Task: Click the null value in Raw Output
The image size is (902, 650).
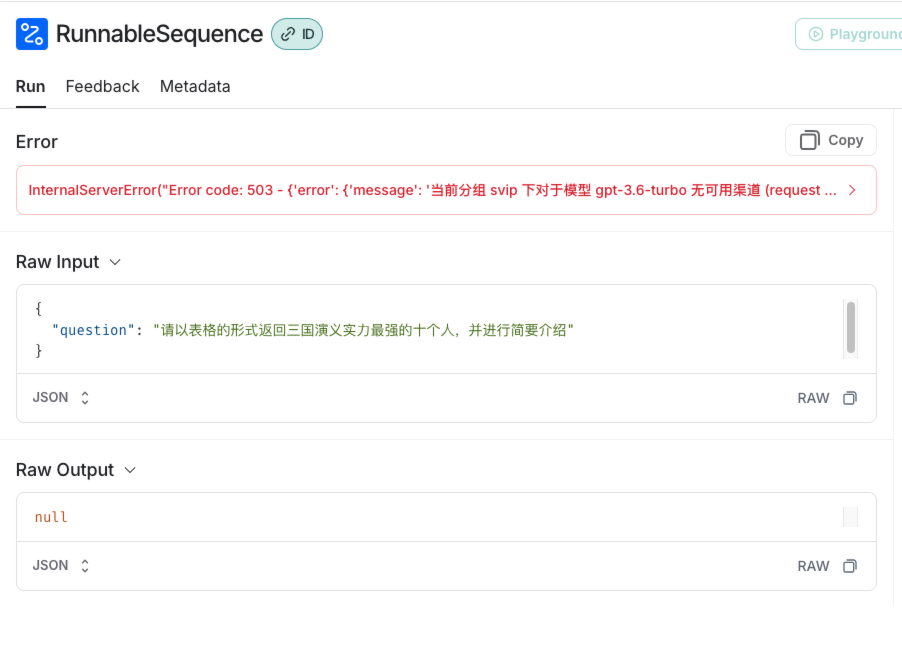Action: click(51, 517)
